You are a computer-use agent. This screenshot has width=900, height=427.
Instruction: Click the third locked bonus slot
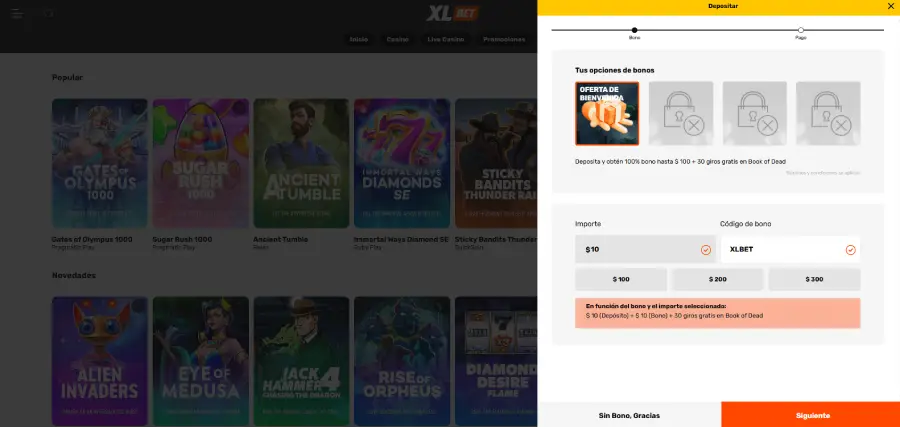coord(828,113)
